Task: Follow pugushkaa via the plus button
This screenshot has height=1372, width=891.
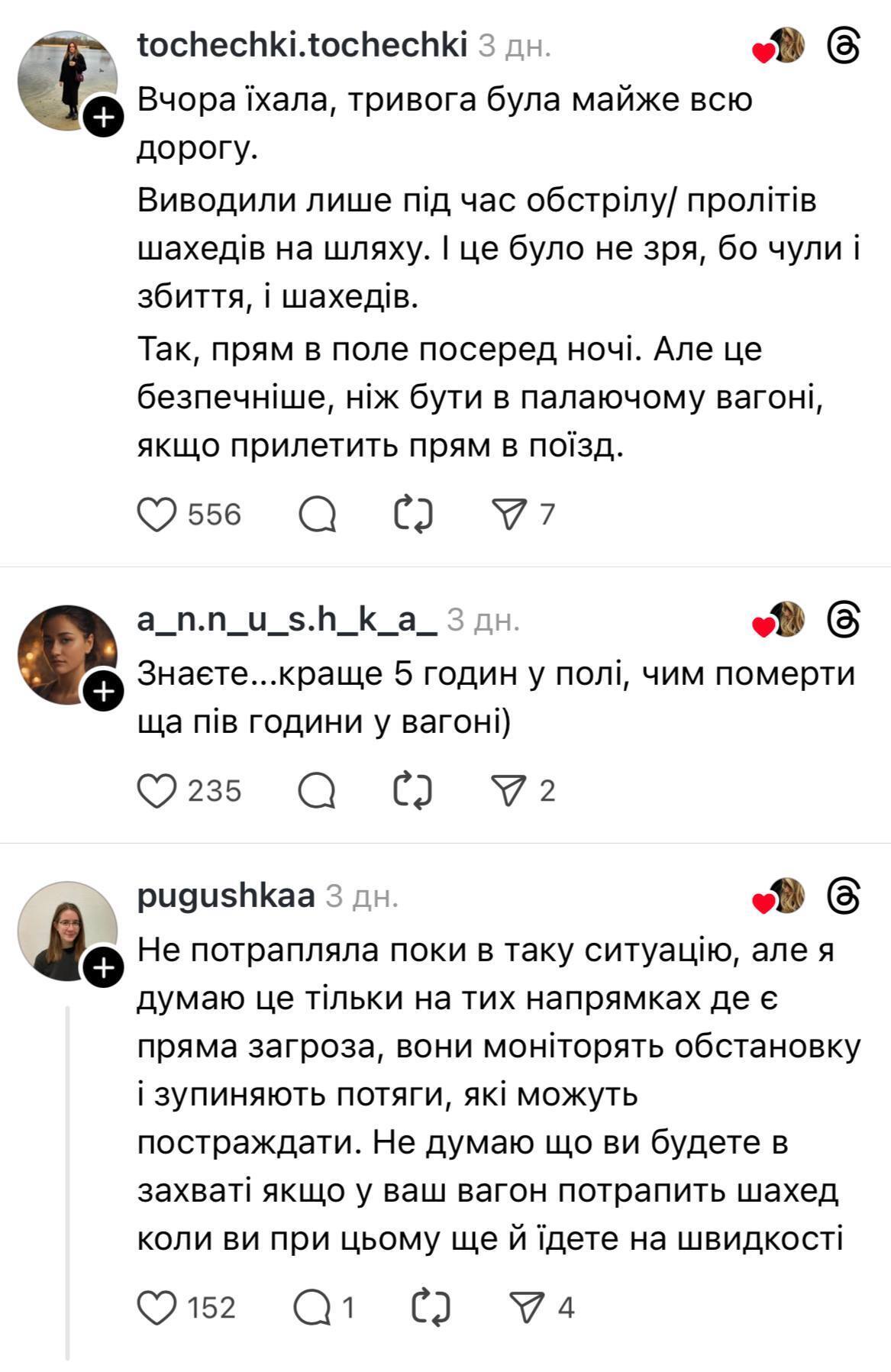Action: pyautogui.click(x=105, y=967)
